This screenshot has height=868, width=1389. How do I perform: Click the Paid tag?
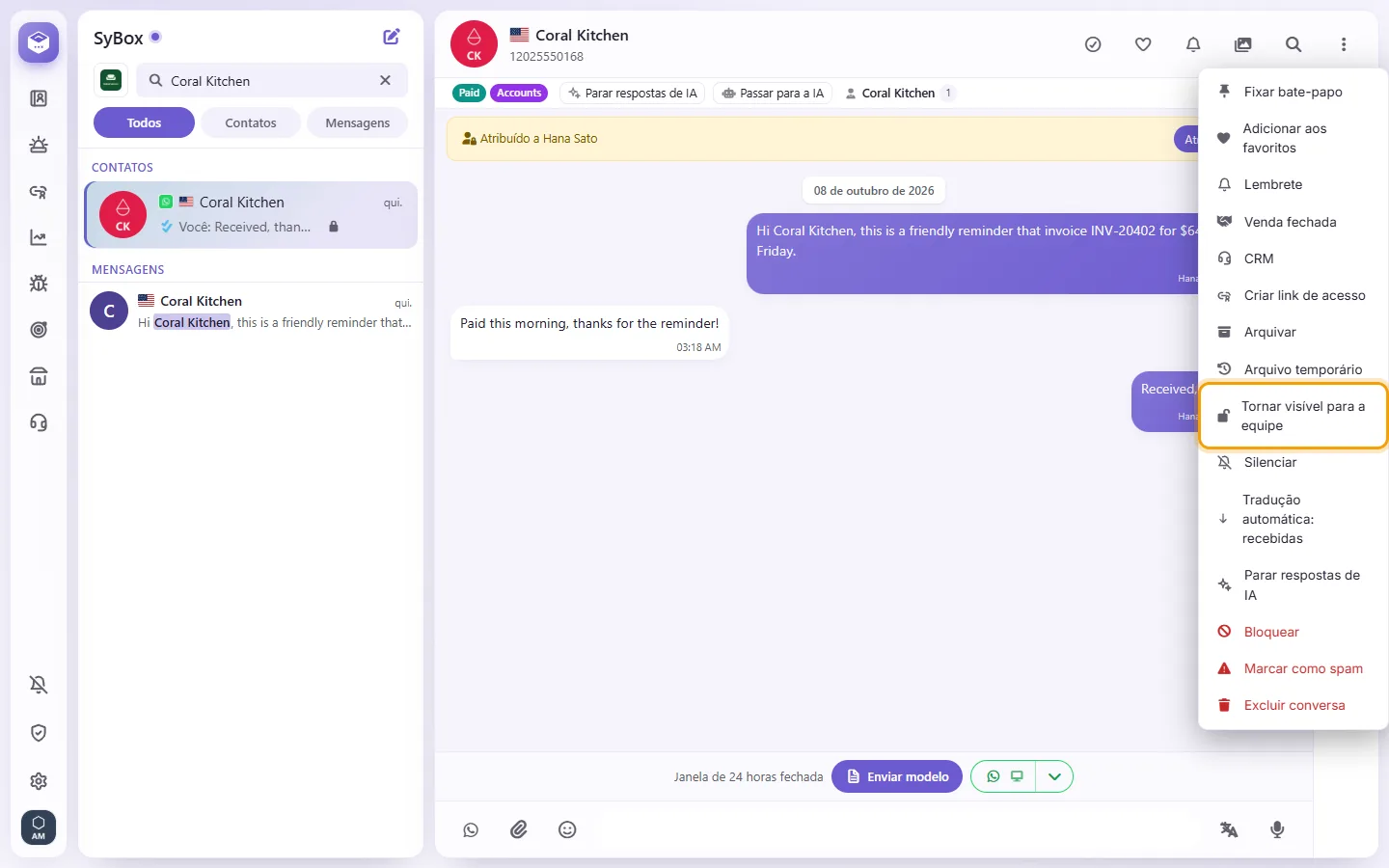point(469,93)
